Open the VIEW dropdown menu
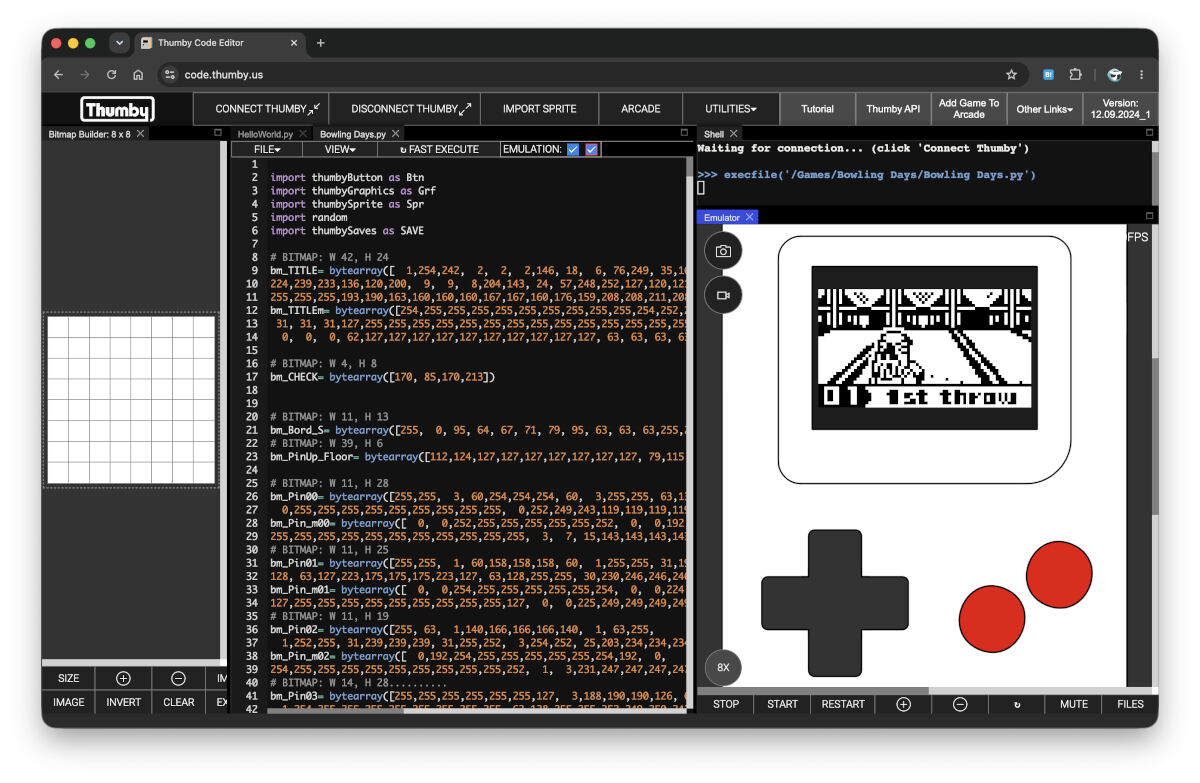 click(x=340, y=149)
